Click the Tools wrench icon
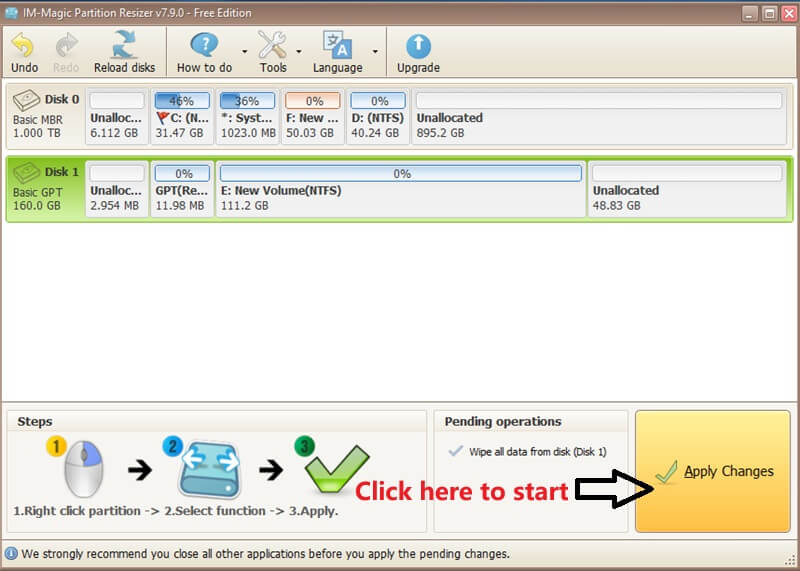 pos(272,45)
